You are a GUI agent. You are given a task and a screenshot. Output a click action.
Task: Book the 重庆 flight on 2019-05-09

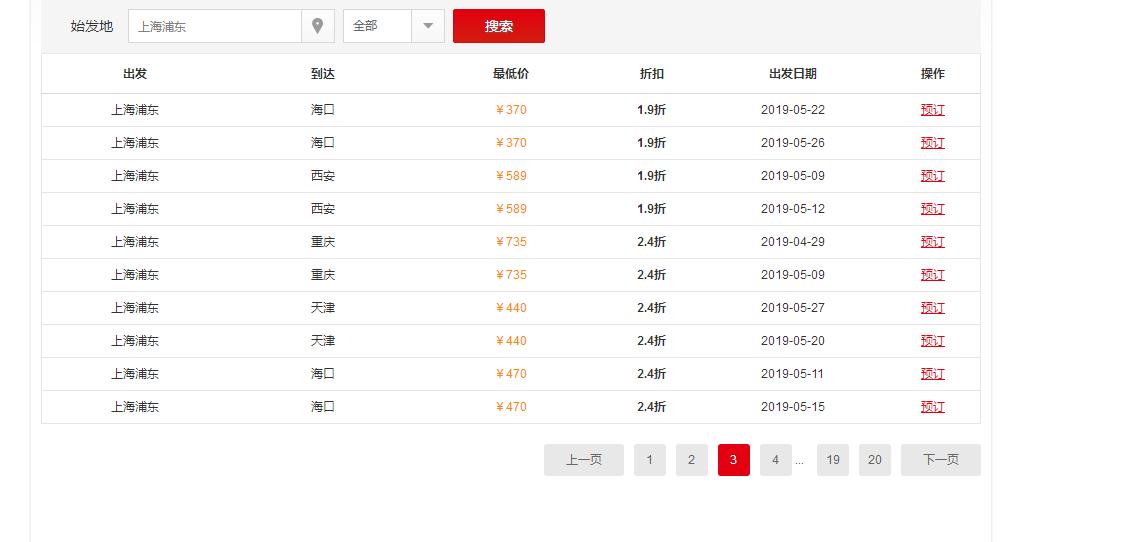pyautogui.click(x=933, y=275)
